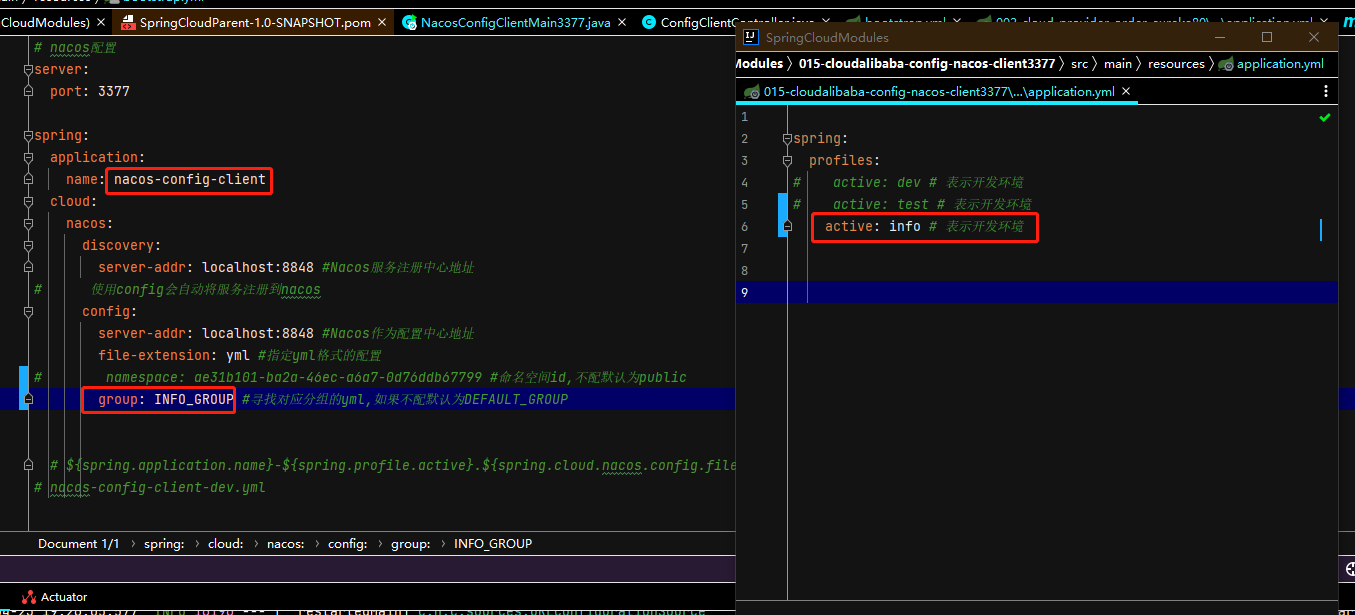Click the profiles: key in application.yml
This screenshot has height=615, width=1355.
[845, 160]
